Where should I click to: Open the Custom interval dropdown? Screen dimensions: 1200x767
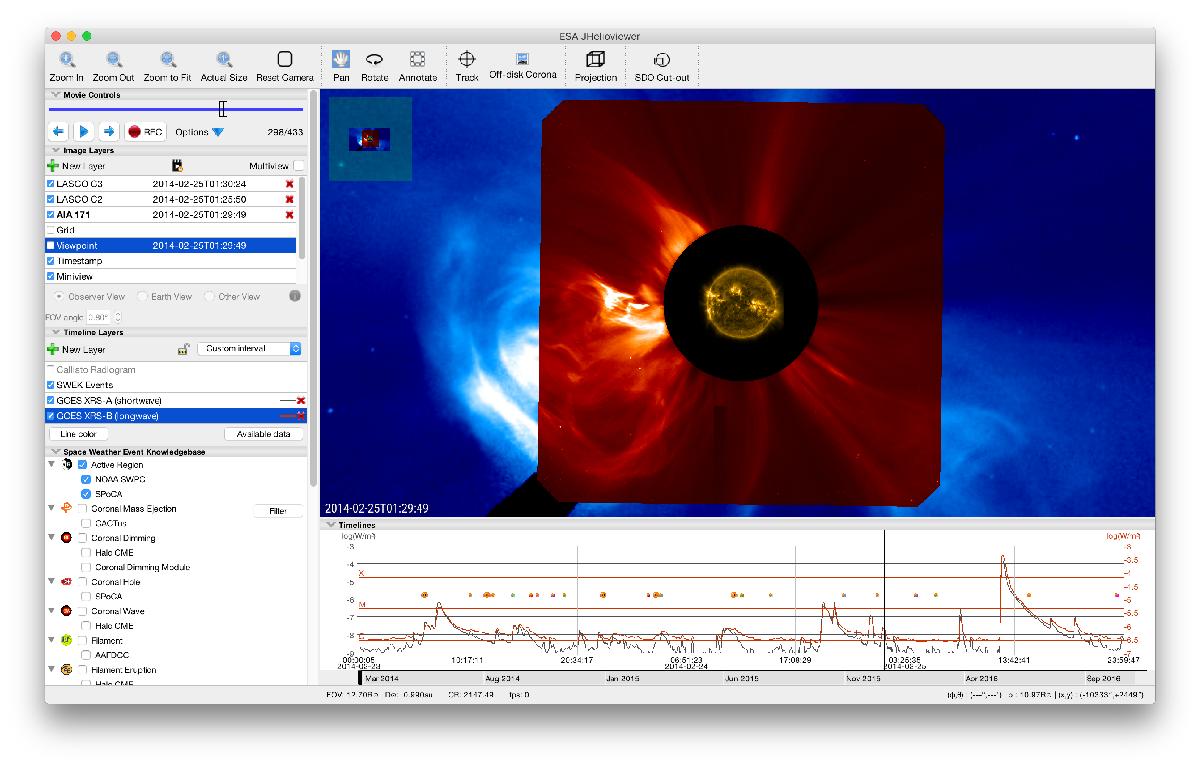coord(248,349)
